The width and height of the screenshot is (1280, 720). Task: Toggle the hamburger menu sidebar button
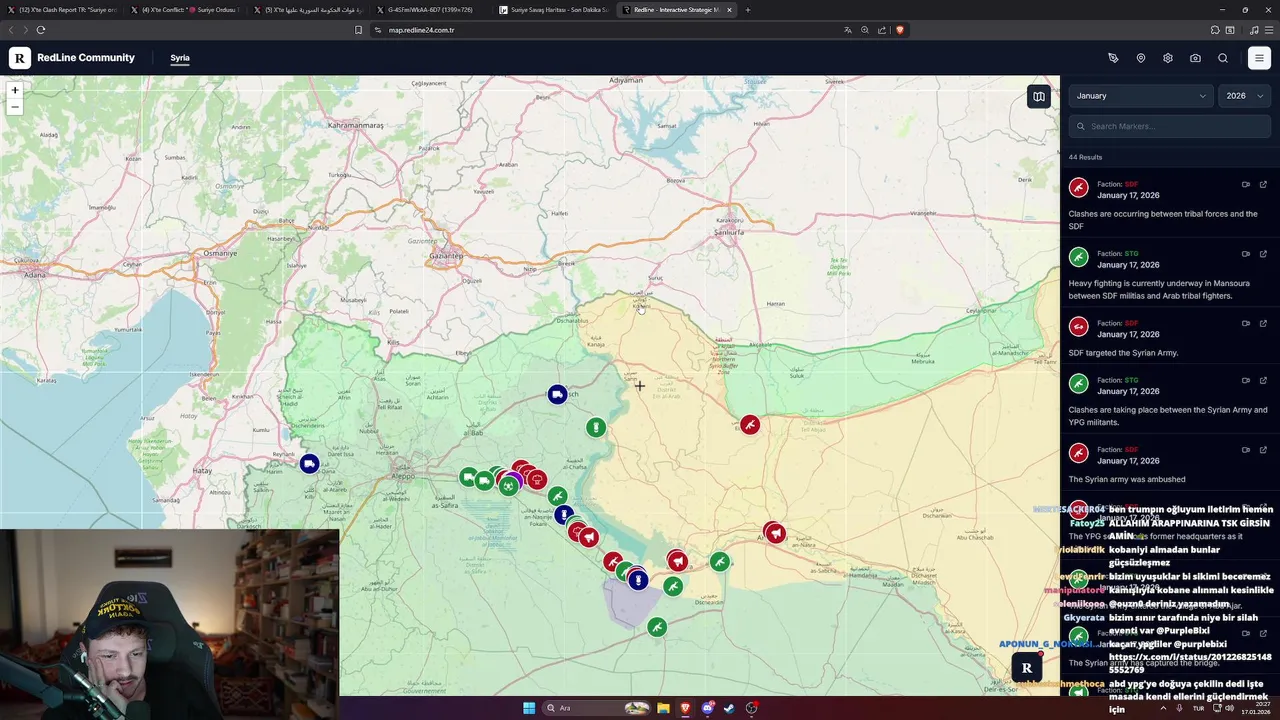pyautogui.click(x=1259, y=58)
